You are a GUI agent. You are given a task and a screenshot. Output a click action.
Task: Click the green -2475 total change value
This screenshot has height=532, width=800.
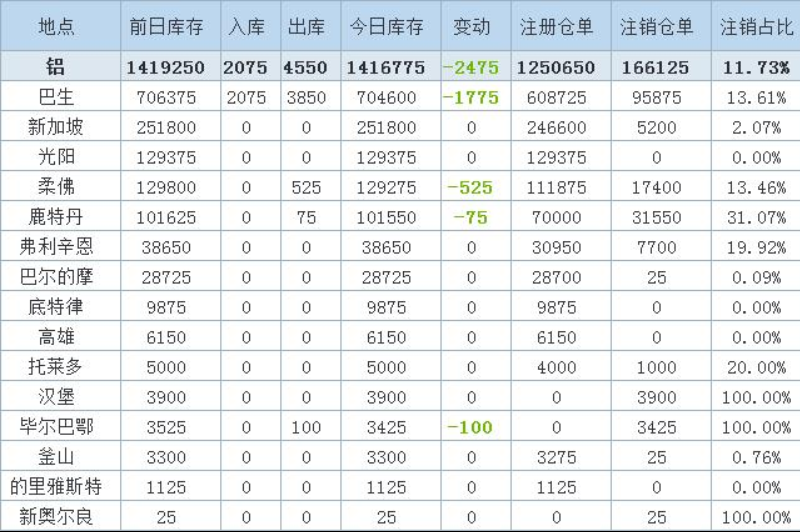470,68
